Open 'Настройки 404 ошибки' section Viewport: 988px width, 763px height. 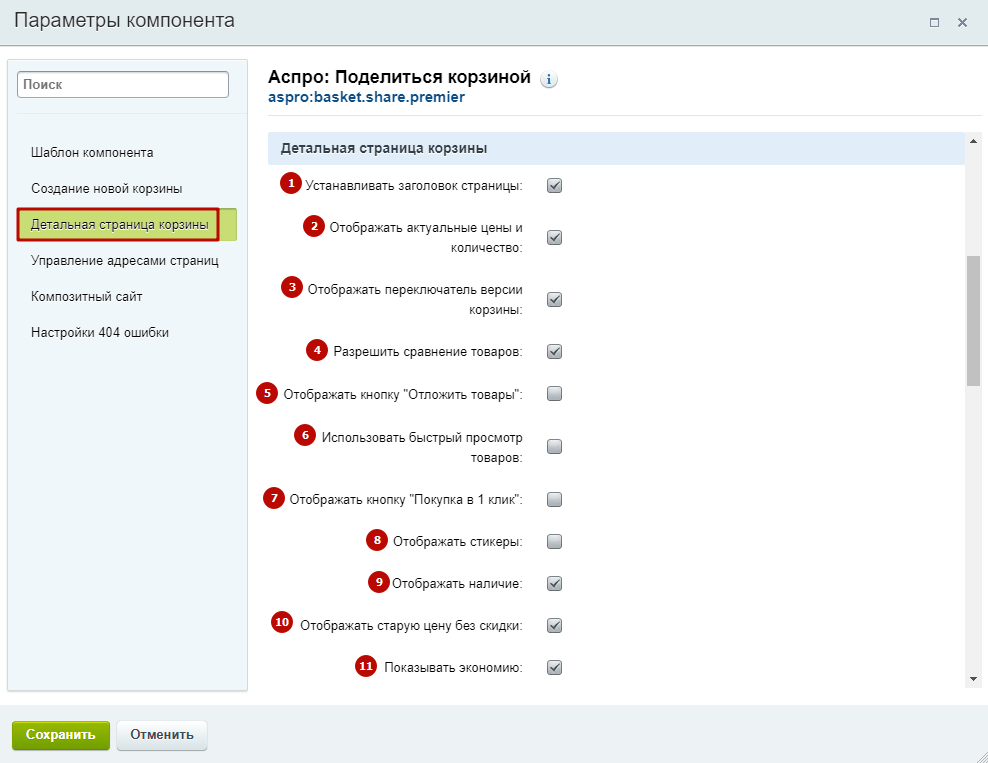pyautogui.click(x=100, y=332)
